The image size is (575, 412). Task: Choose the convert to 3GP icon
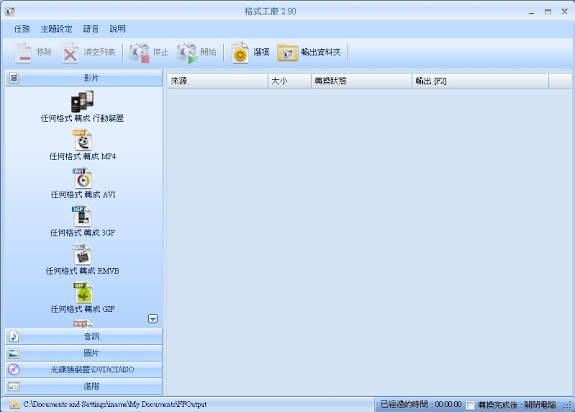82,216
